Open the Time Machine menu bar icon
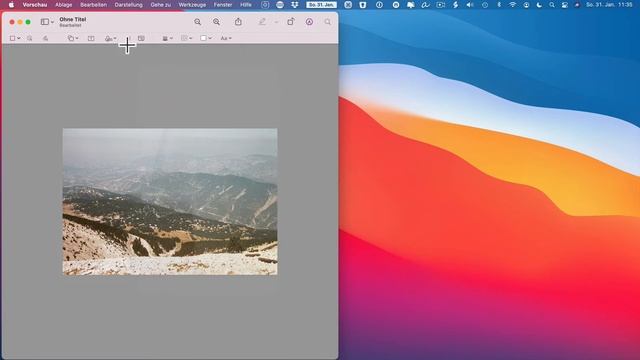640x360 pixels. pyautogui.click(x=485, y=5)
